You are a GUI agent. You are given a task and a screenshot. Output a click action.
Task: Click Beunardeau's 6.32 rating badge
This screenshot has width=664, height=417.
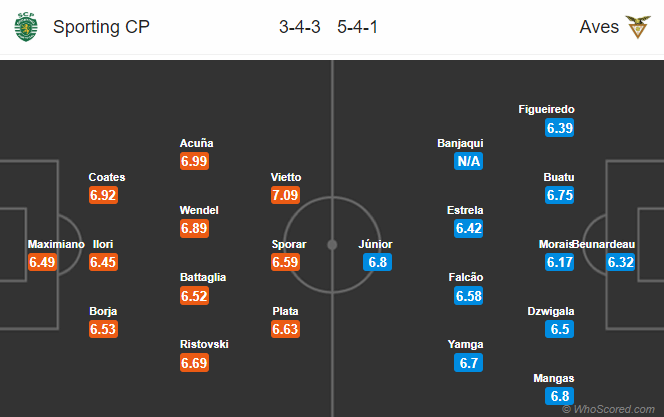pyautogui.click(x=621, y=262)
